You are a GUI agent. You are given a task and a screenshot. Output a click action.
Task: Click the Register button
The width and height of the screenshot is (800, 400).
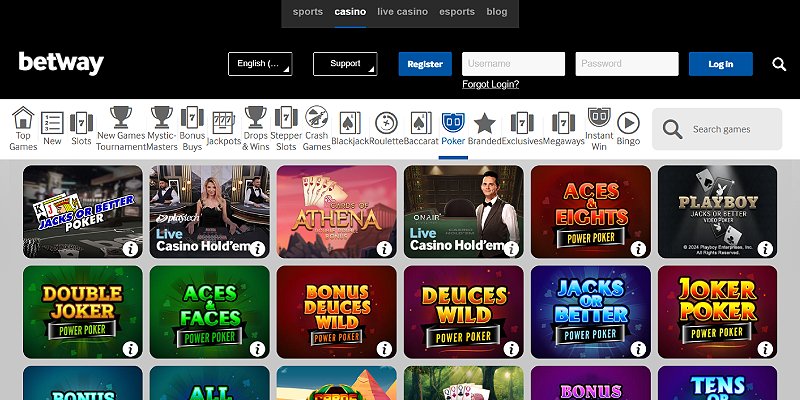tap(425, 64)
